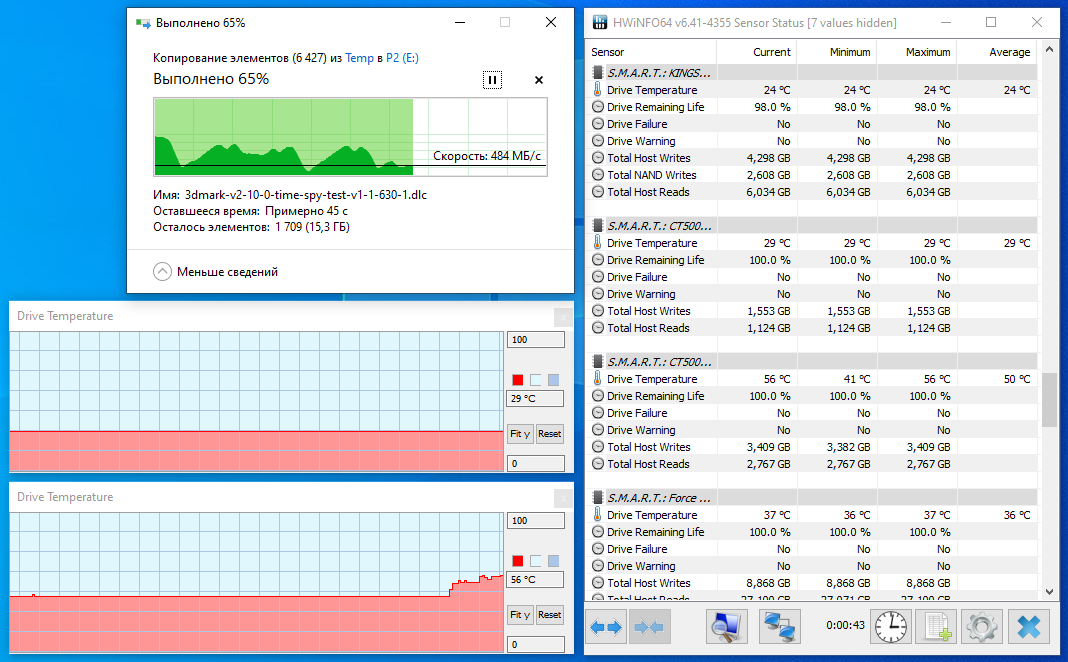Click the blue double-arrow navigation icon
The image size is (1068, 662).
click(x=606, y=626)
